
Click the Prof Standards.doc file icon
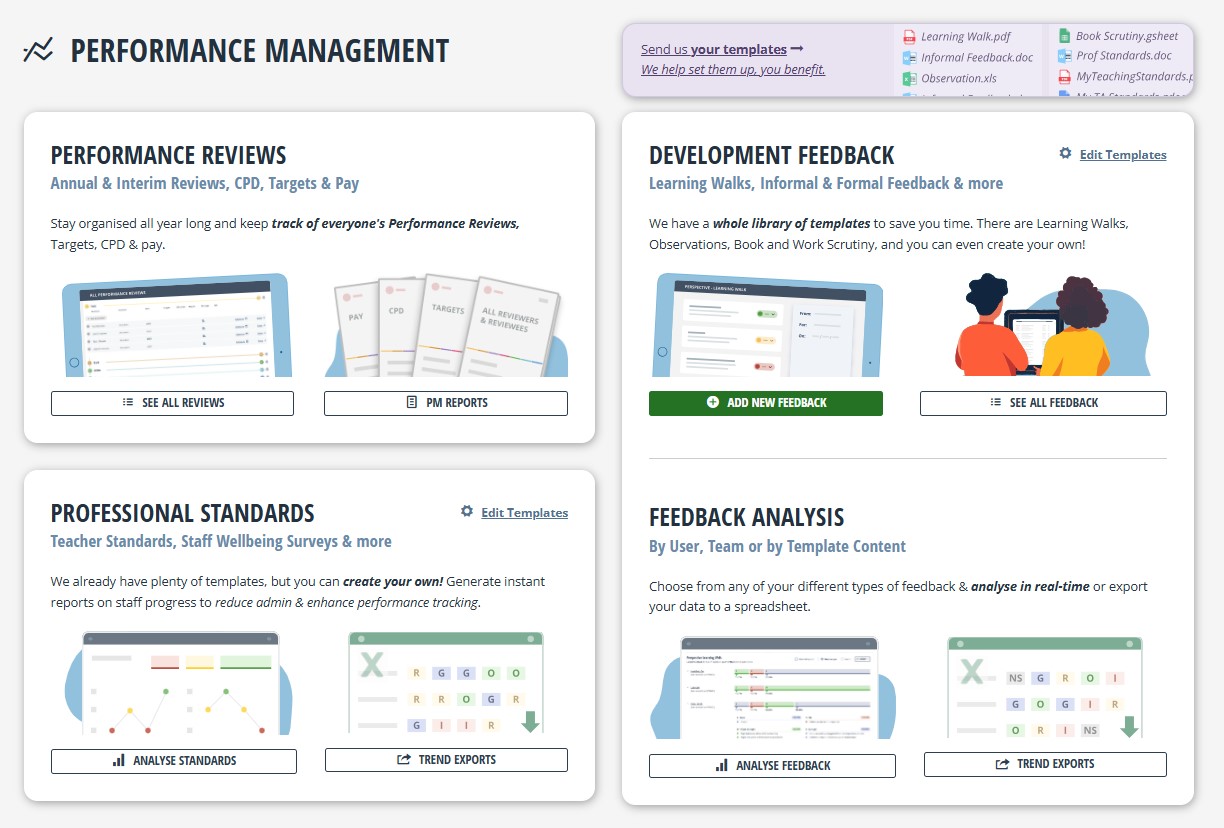[1064, 57]
